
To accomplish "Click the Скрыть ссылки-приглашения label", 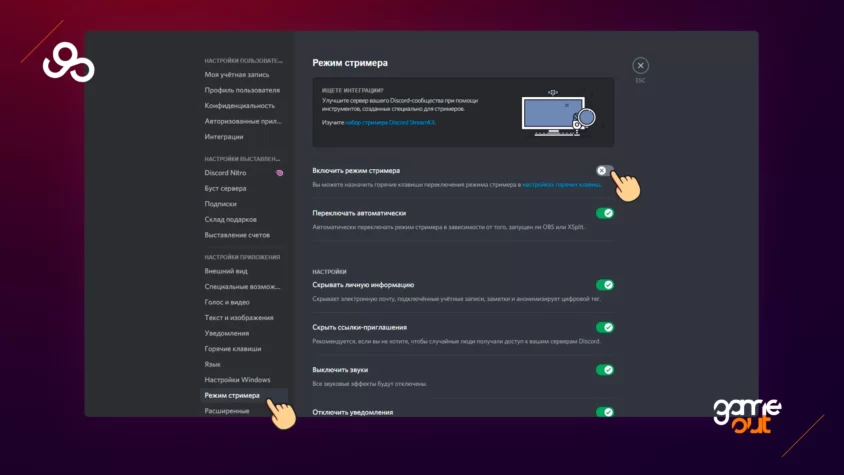I will click(x=360, y=327).
